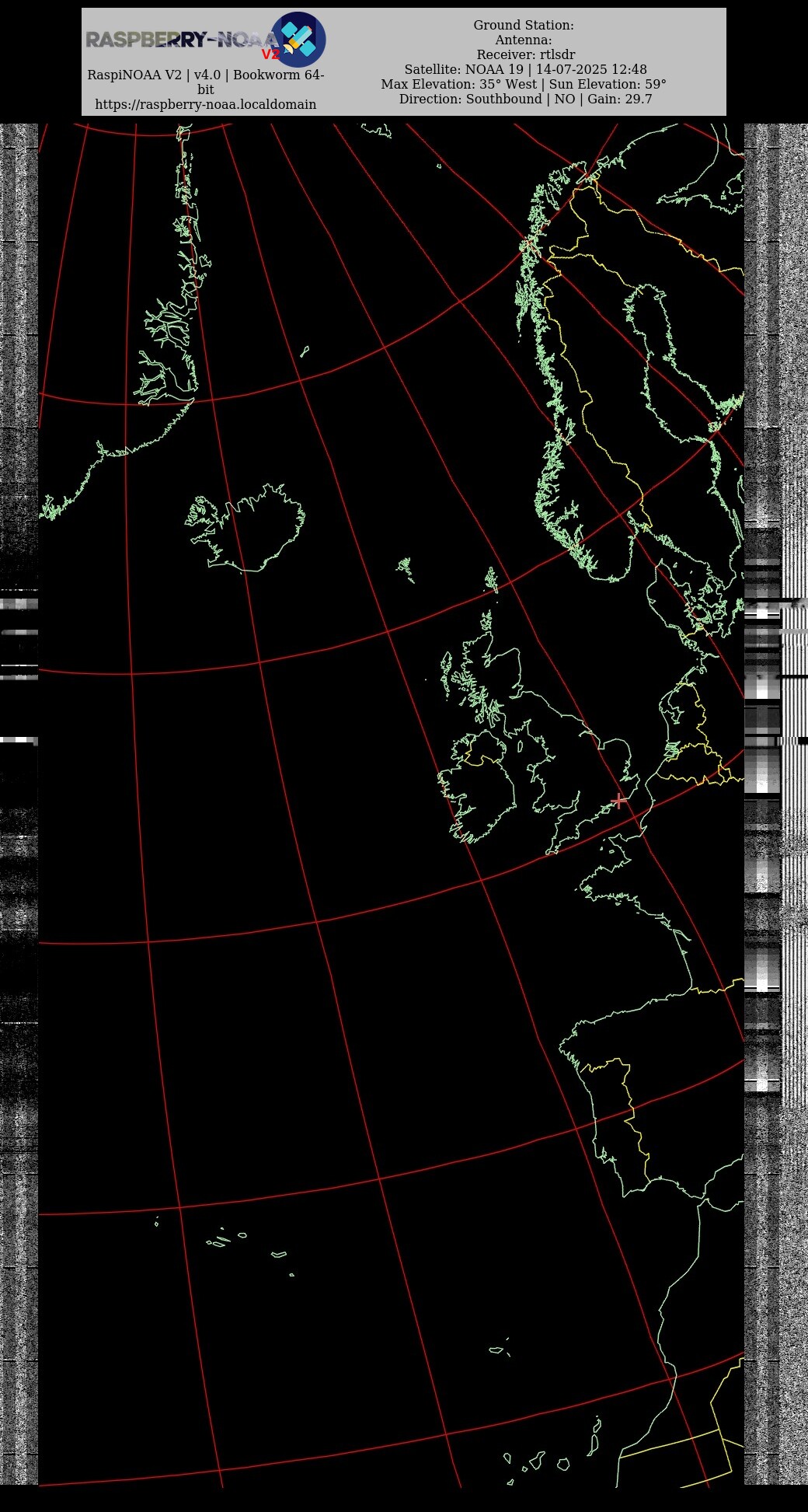This screenshot has height=1512, width=808.
Task: Click the 'Ground Station:' label
Action: [x=524, y=26]
